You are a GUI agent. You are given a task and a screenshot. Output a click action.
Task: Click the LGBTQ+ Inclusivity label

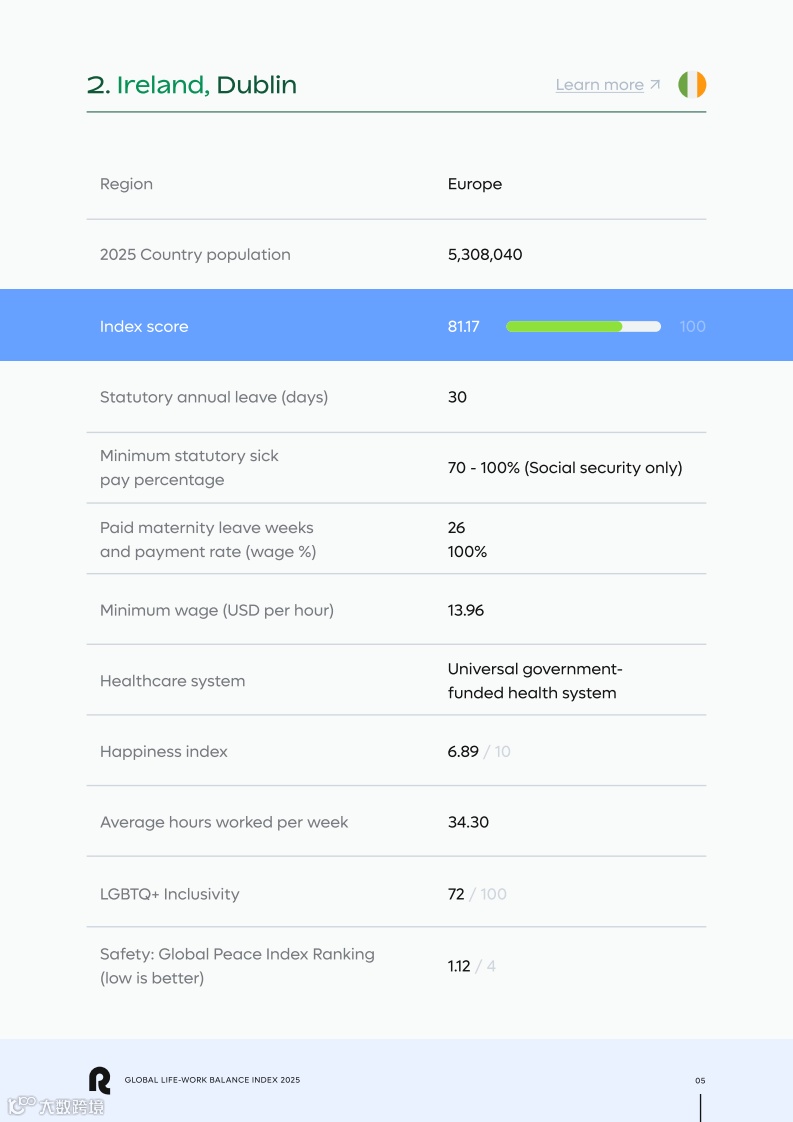[x=170, y=894]
